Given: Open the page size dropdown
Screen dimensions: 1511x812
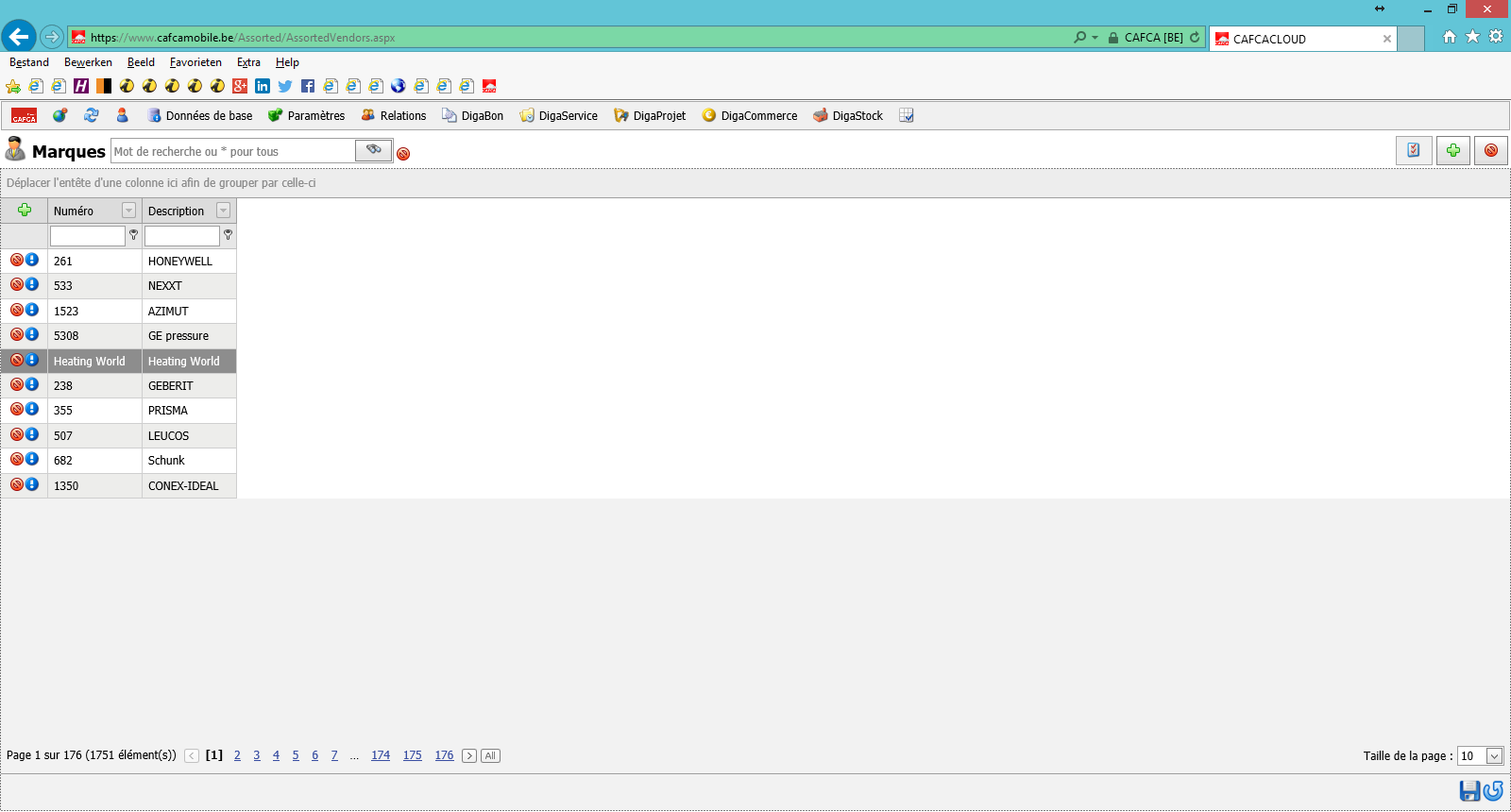Looking at the screenshot, I should click(1494, 755).
